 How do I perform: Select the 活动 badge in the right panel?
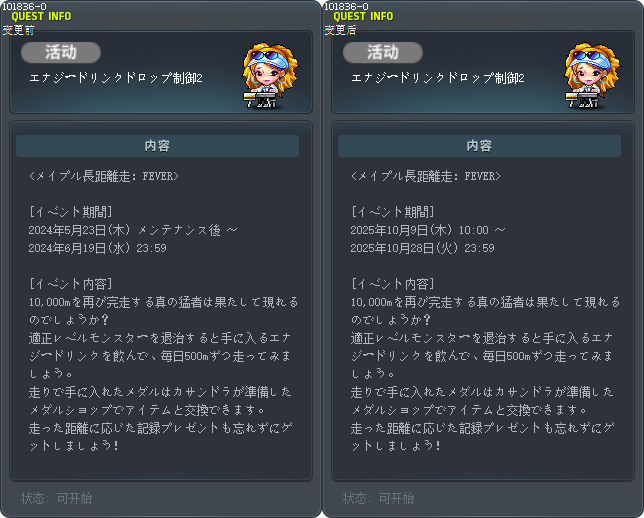383,53
